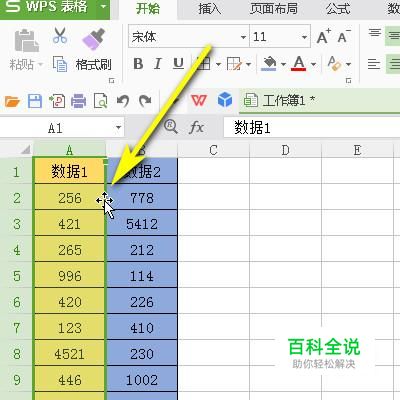Click the Paste clipboard icon
The height and width of the screenshot is (400, 400).
[x=26, y=40]
